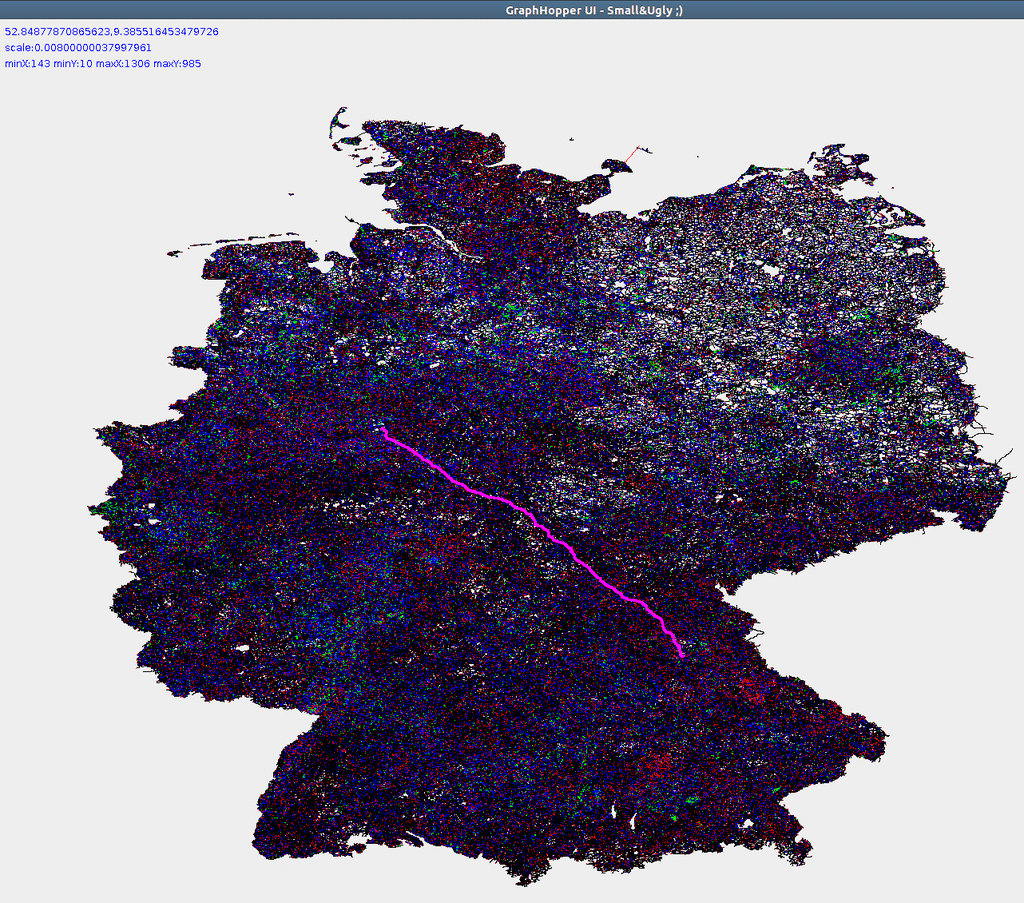Click the hook-shaped island at the far northwest

click(x=337, y=123)
